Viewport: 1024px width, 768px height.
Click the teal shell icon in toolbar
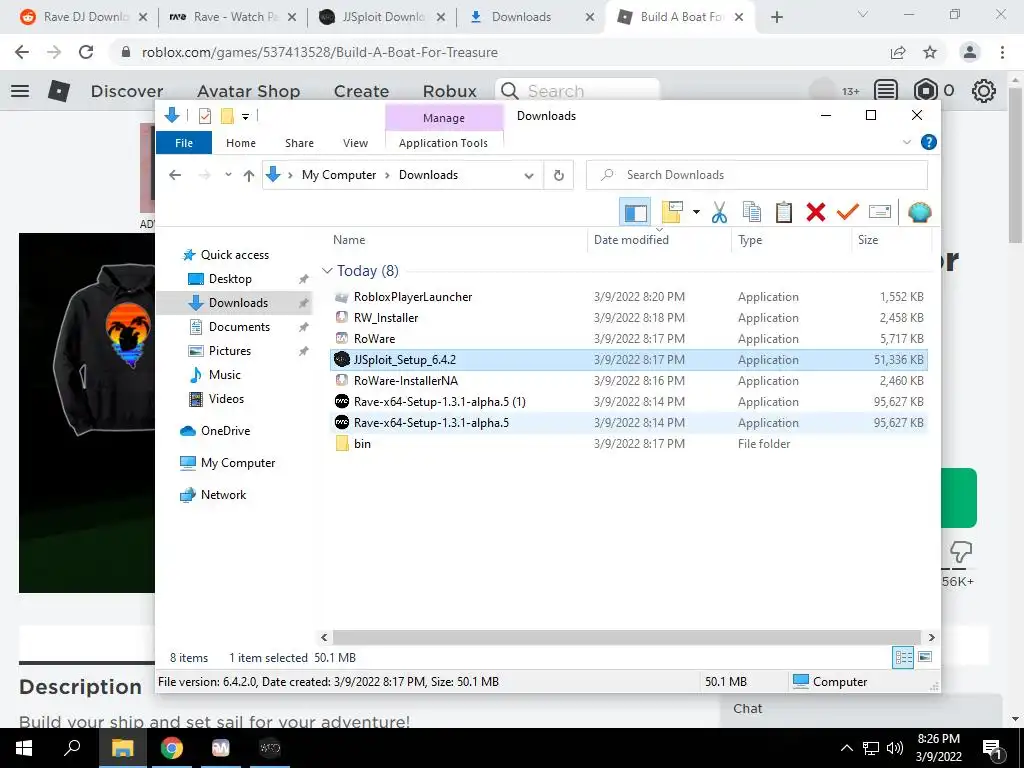(920, 212)
